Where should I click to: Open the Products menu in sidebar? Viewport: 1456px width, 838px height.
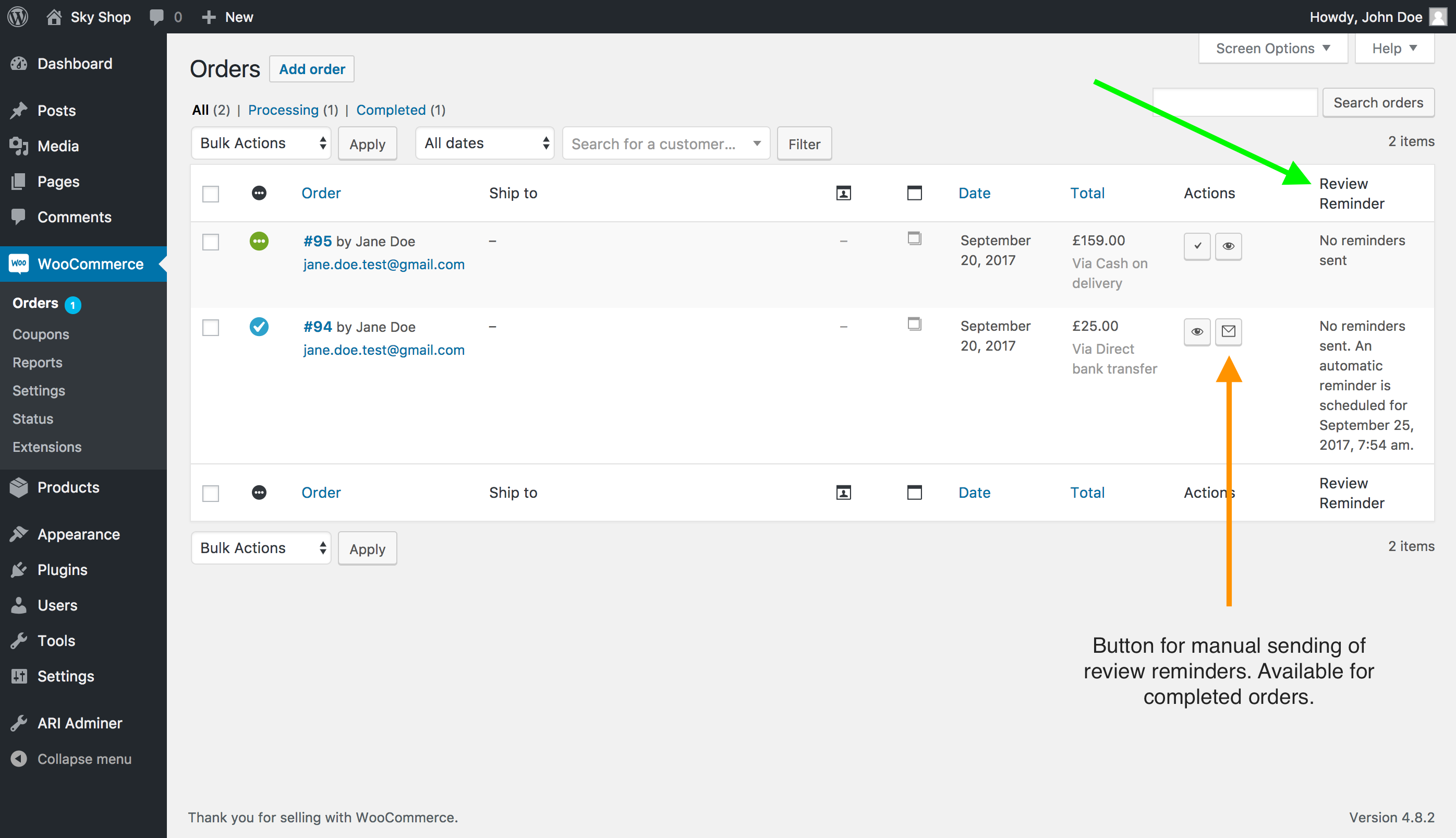click(x=68, y=487)
